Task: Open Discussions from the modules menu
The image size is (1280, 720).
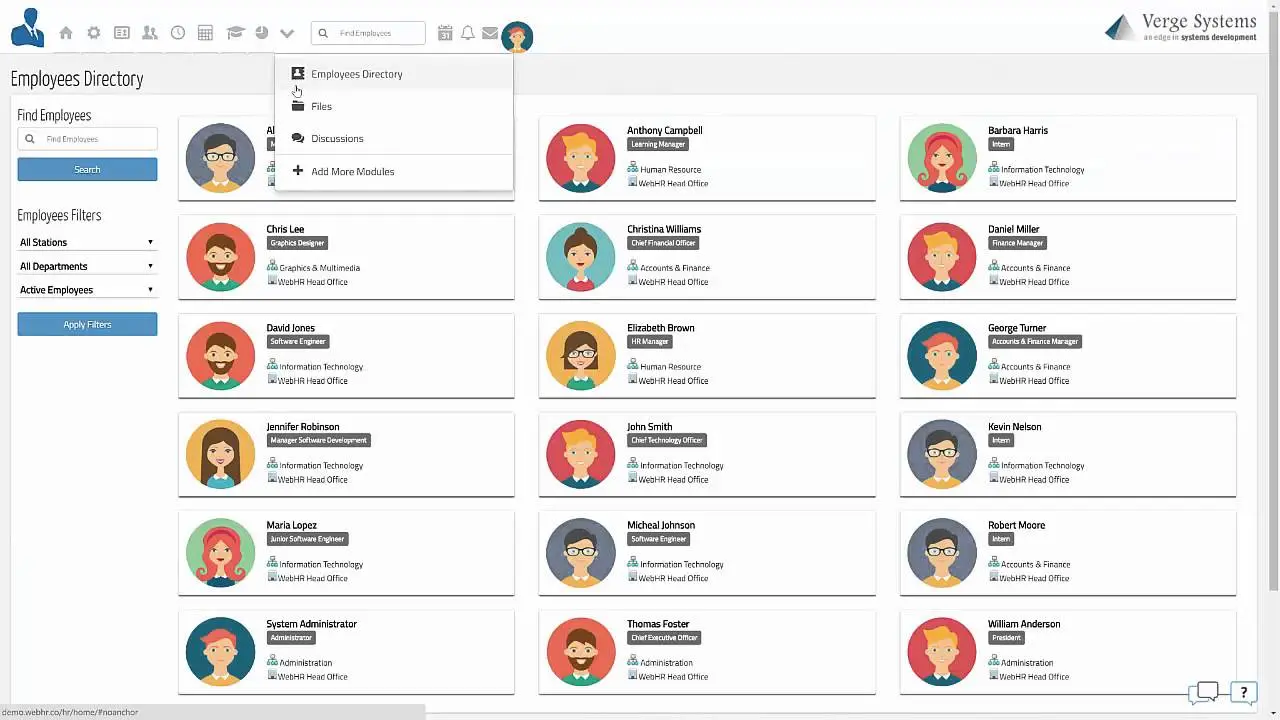Action: click(x=335, y=138)
